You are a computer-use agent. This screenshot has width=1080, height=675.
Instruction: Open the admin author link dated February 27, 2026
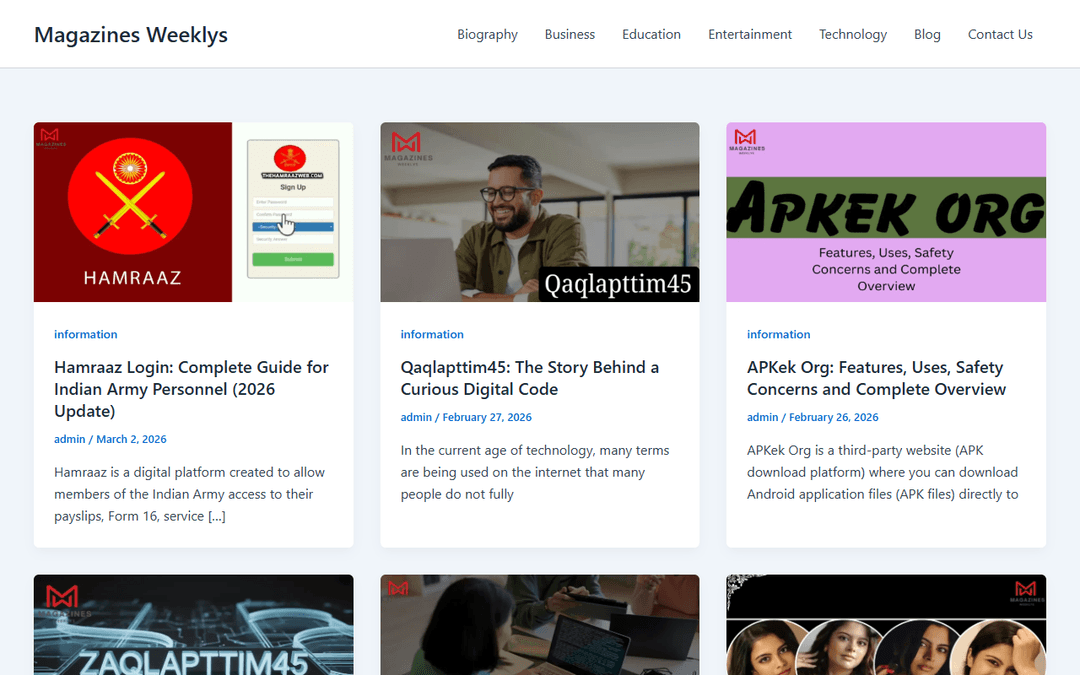coord(416,417)
